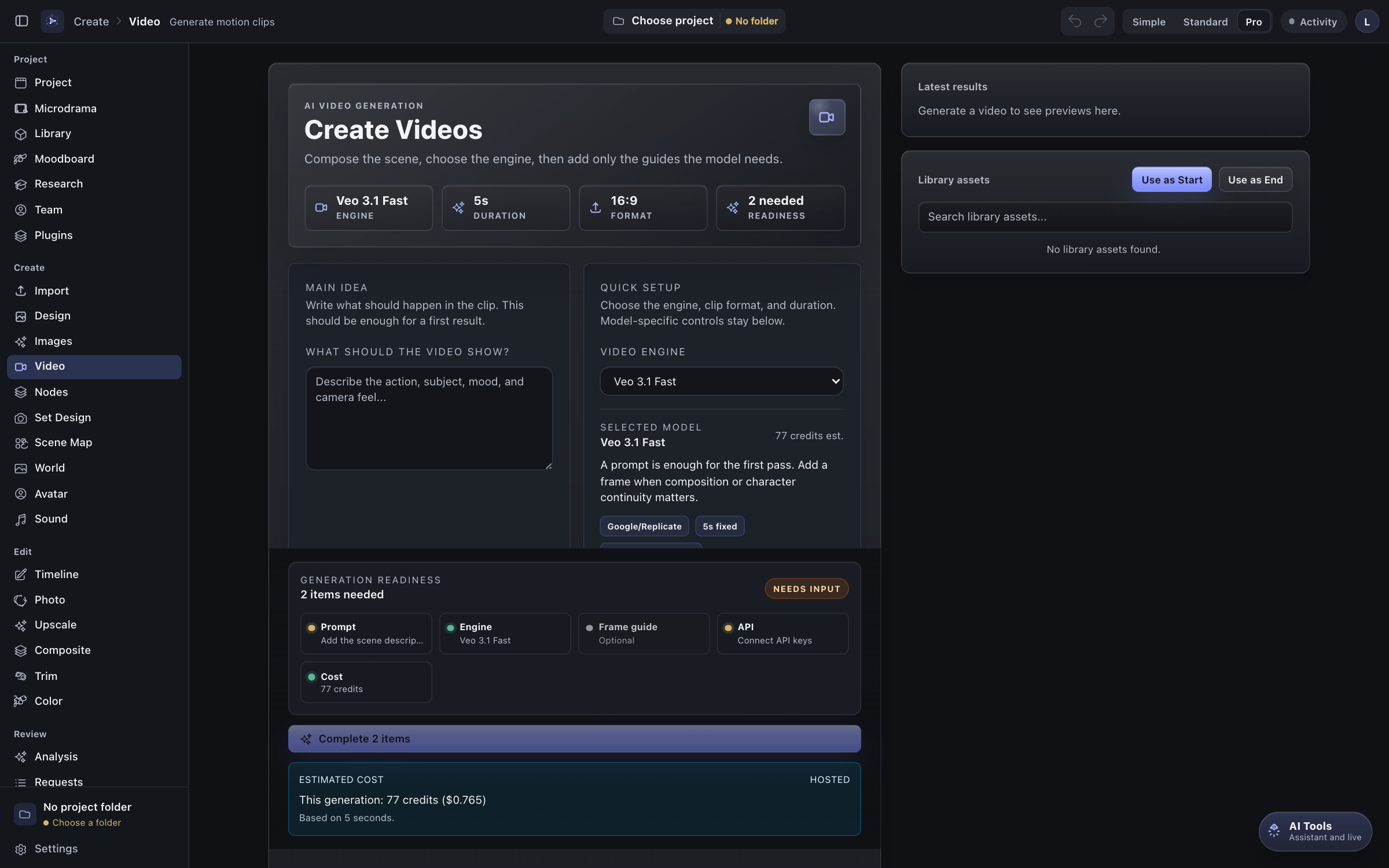The width and height of the screenshot is (1389, 868).
Task: Open the No project folder selector
Action: coord(94,814)
